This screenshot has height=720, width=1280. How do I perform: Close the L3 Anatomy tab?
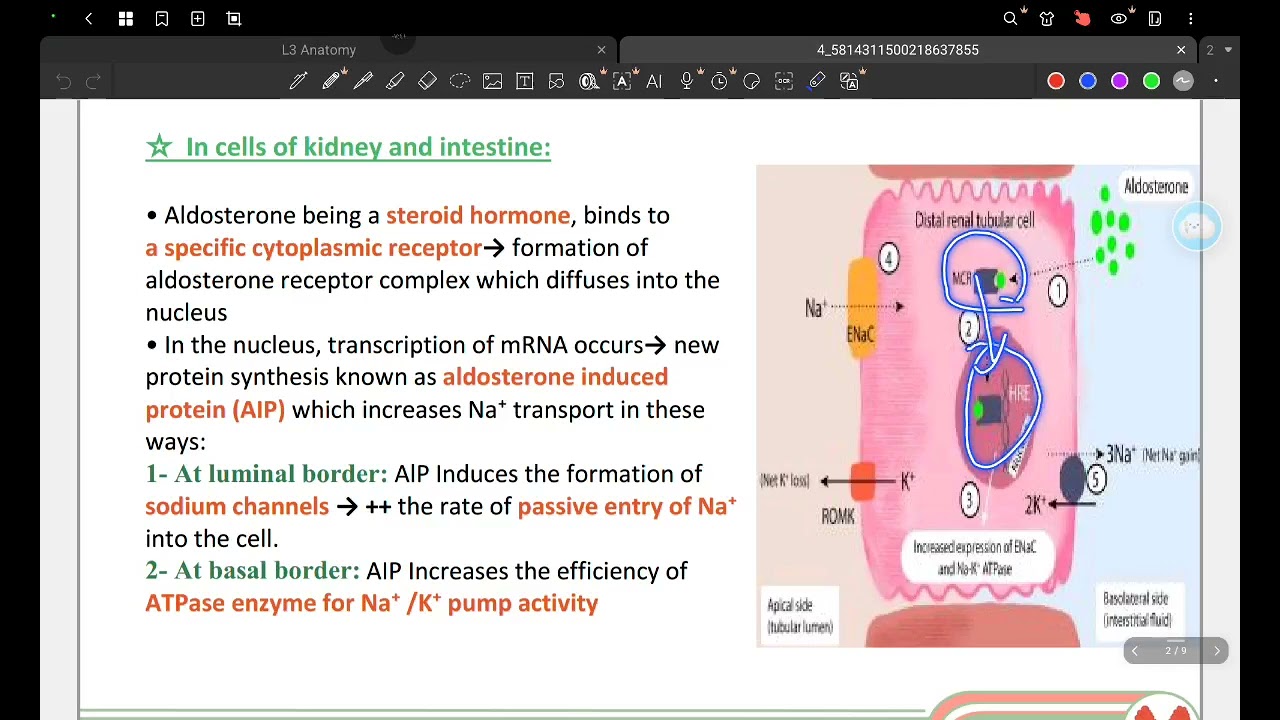pos(601,50)
